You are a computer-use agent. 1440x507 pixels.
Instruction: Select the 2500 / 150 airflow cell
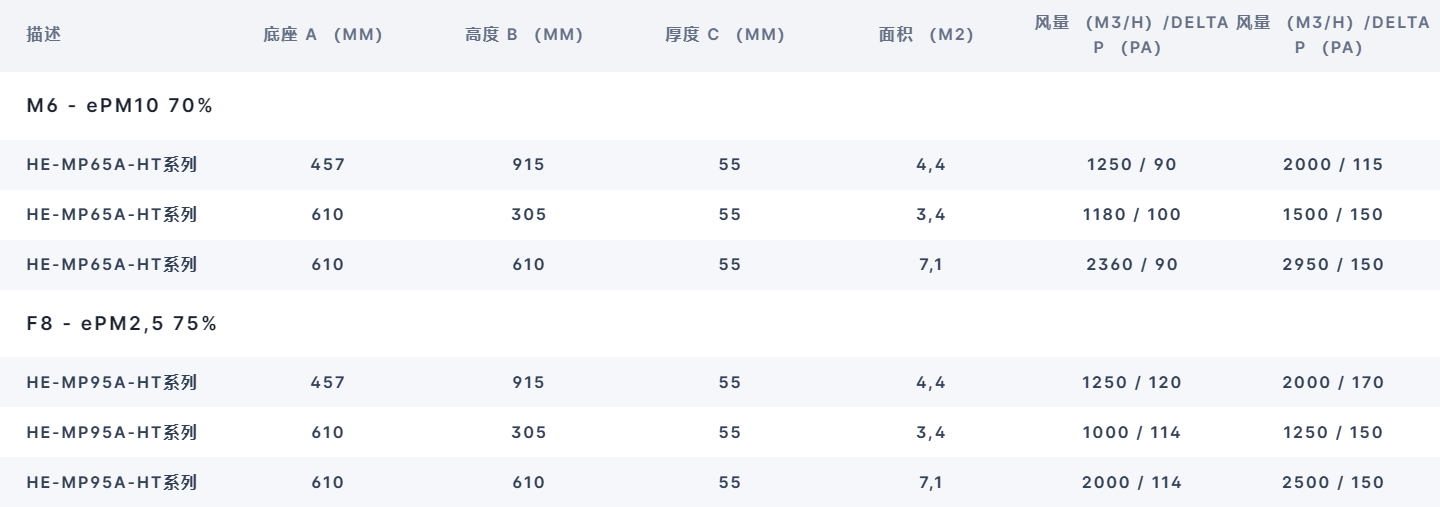[x=1333, y=482]
